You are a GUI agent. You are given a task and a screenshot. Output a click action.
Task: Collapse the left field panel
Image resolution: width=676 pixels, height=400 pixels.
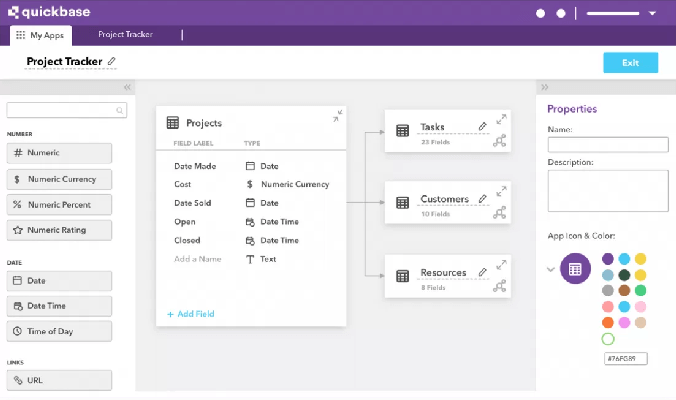point(127,87)
